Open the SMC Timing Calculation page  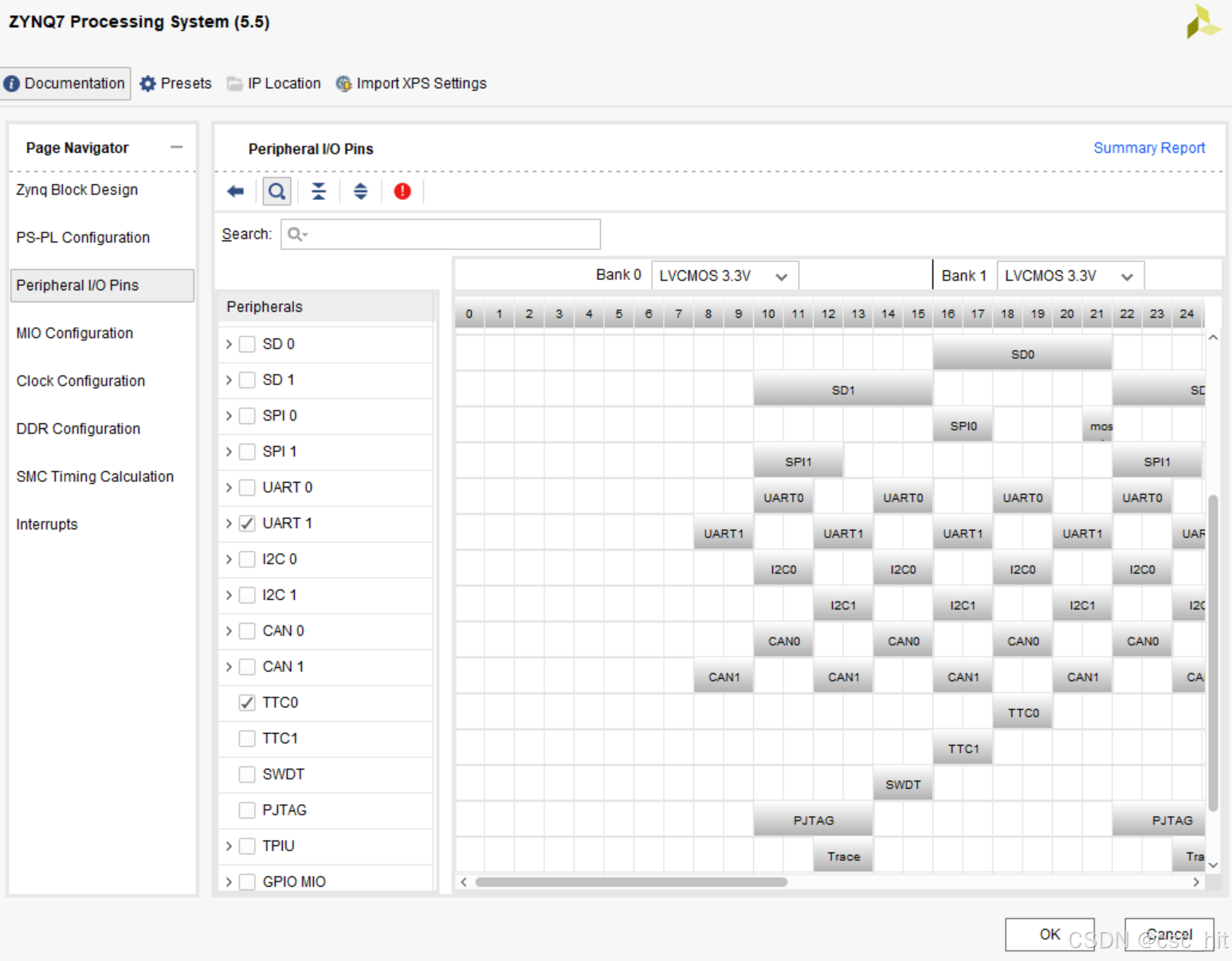95,477
